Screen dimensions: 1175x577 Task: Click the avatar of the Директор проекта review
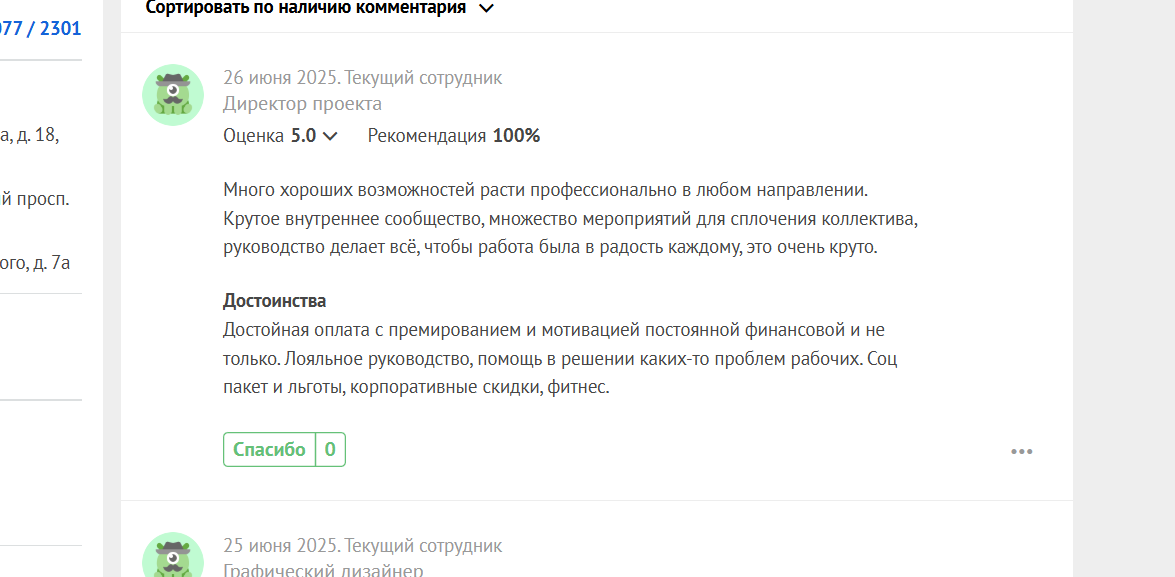point(173,94)
